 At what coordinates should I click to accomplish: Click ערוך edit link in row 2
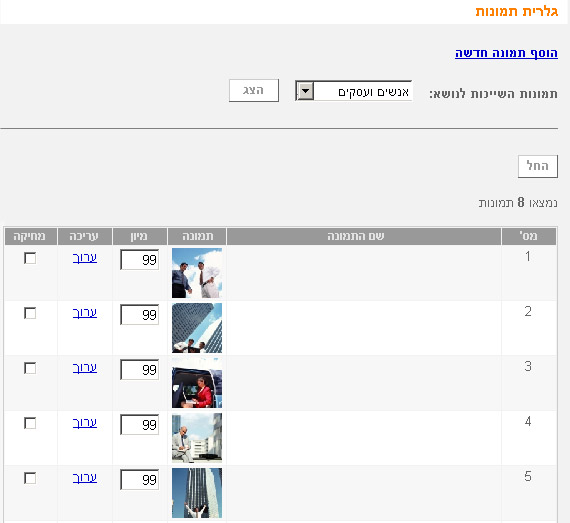click(x=85, y=313)
